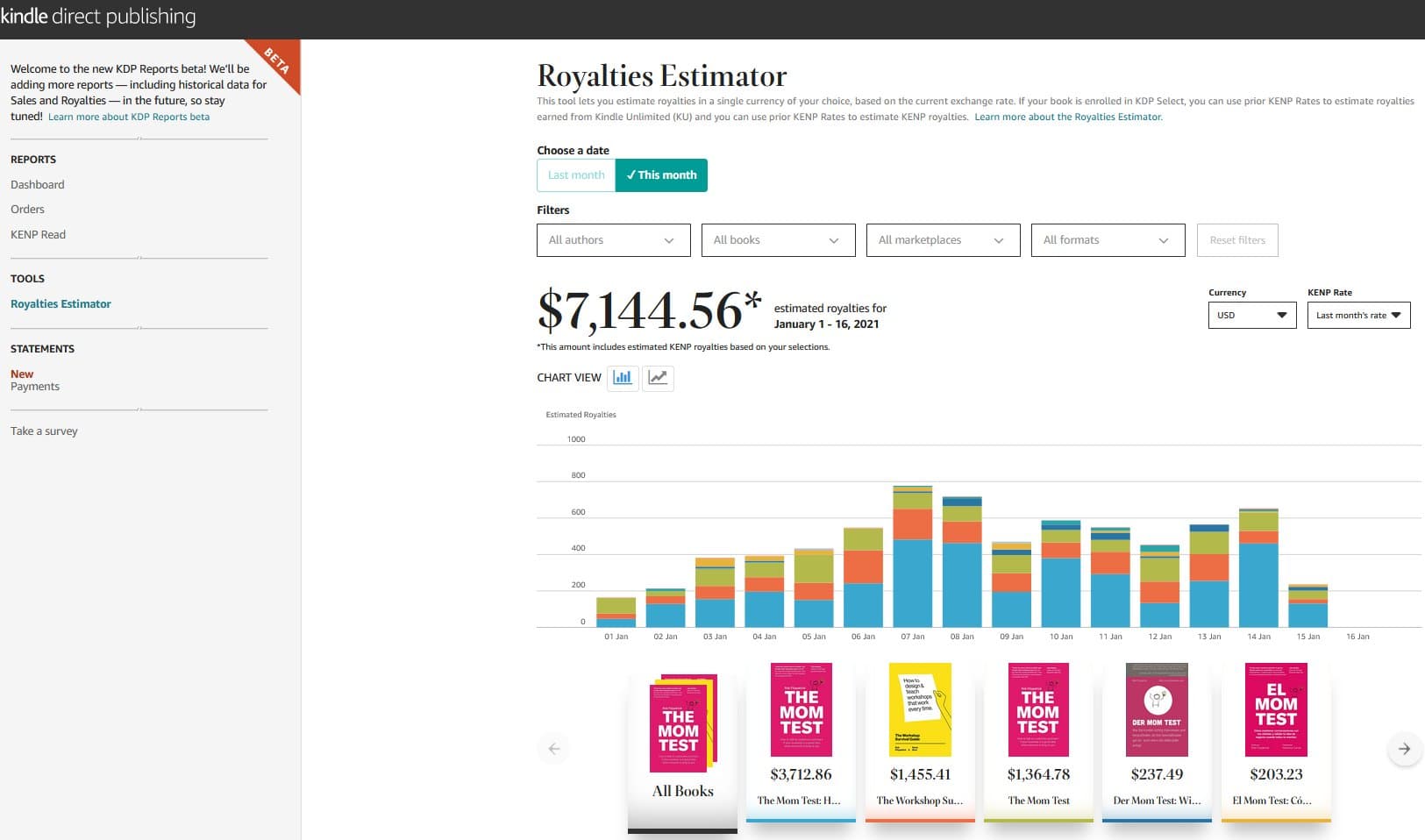Go to the KENP Read report
1425x840 pixels.
[x=38, y=234]
